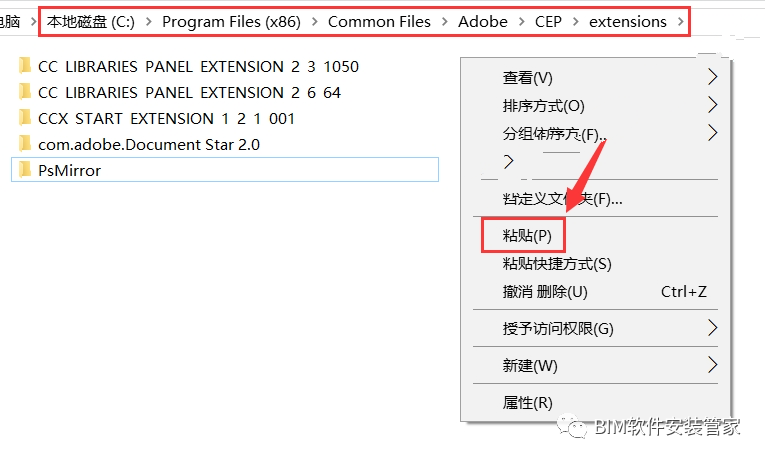This screenshot has height=460, width=765.
Task: Expand chevron after 本地磁盘 (C:)
Action: (x=149, y=21)
